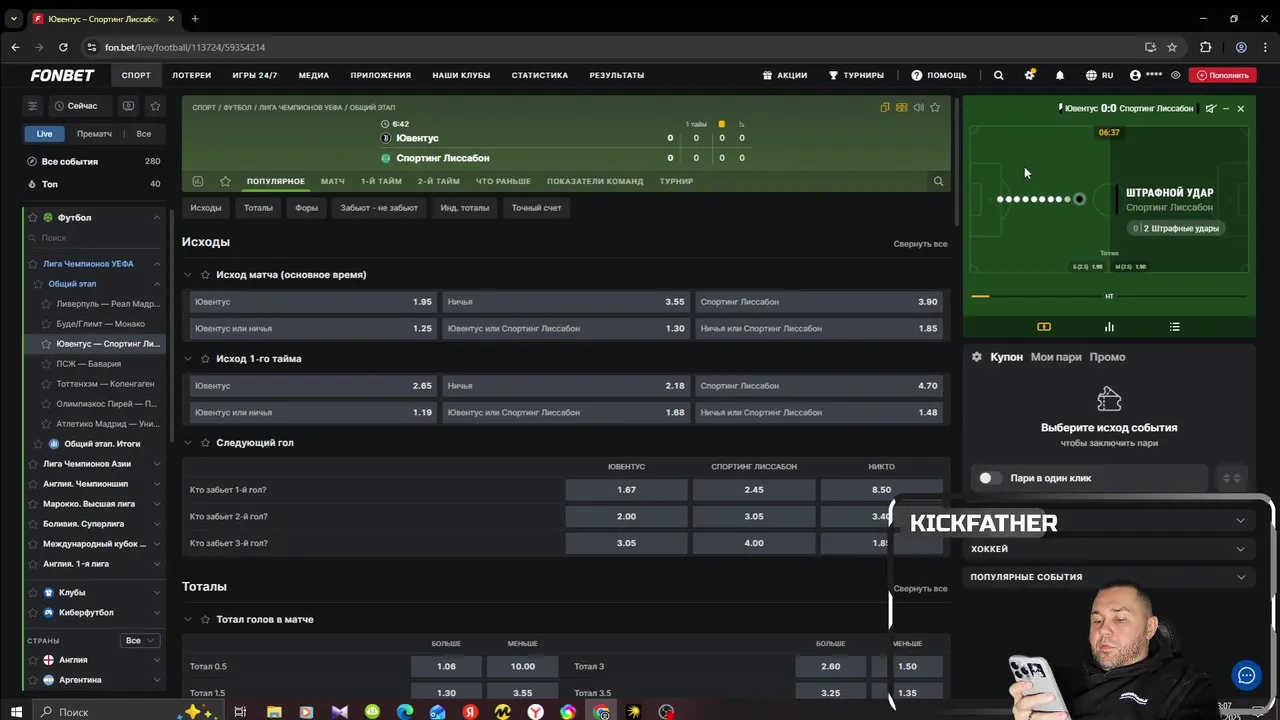The image size is (1280, 720).
Task: Filter markets by Точный счет chip
Action: [x=537, y=208]
